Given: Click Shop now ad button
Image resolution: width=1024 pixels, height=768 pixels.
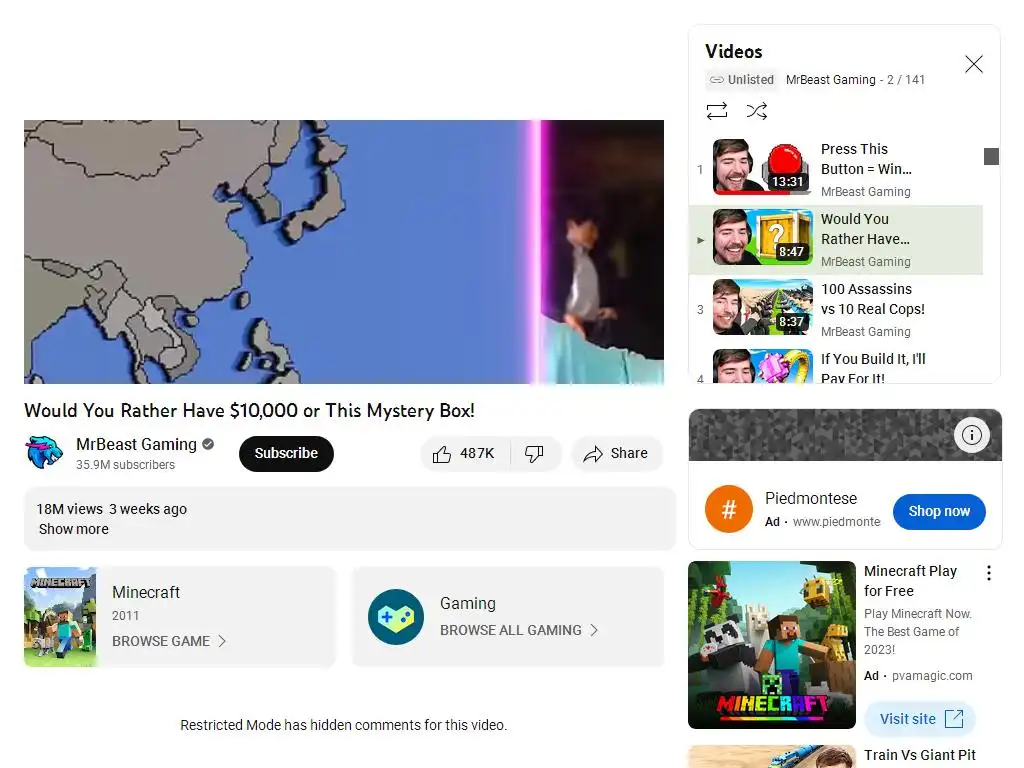Looking at the screenshot, I should (939, 511).
